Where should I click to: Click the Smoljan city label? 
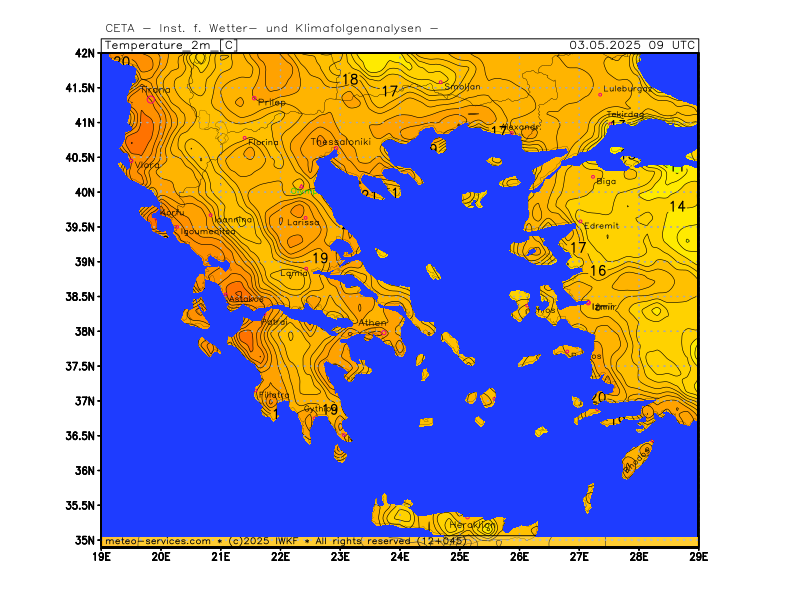463,87
